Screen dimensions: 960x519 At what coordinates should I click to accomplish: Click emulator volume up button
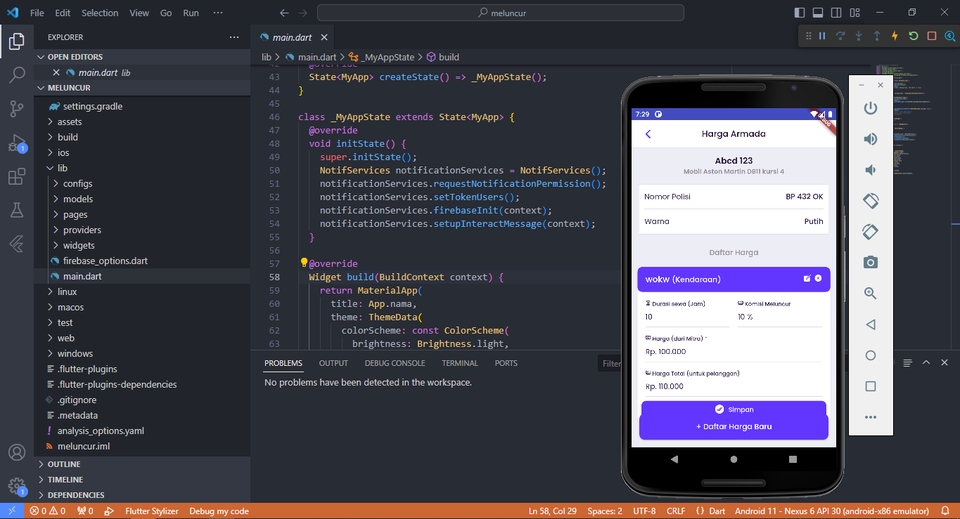tap(871, 139)
